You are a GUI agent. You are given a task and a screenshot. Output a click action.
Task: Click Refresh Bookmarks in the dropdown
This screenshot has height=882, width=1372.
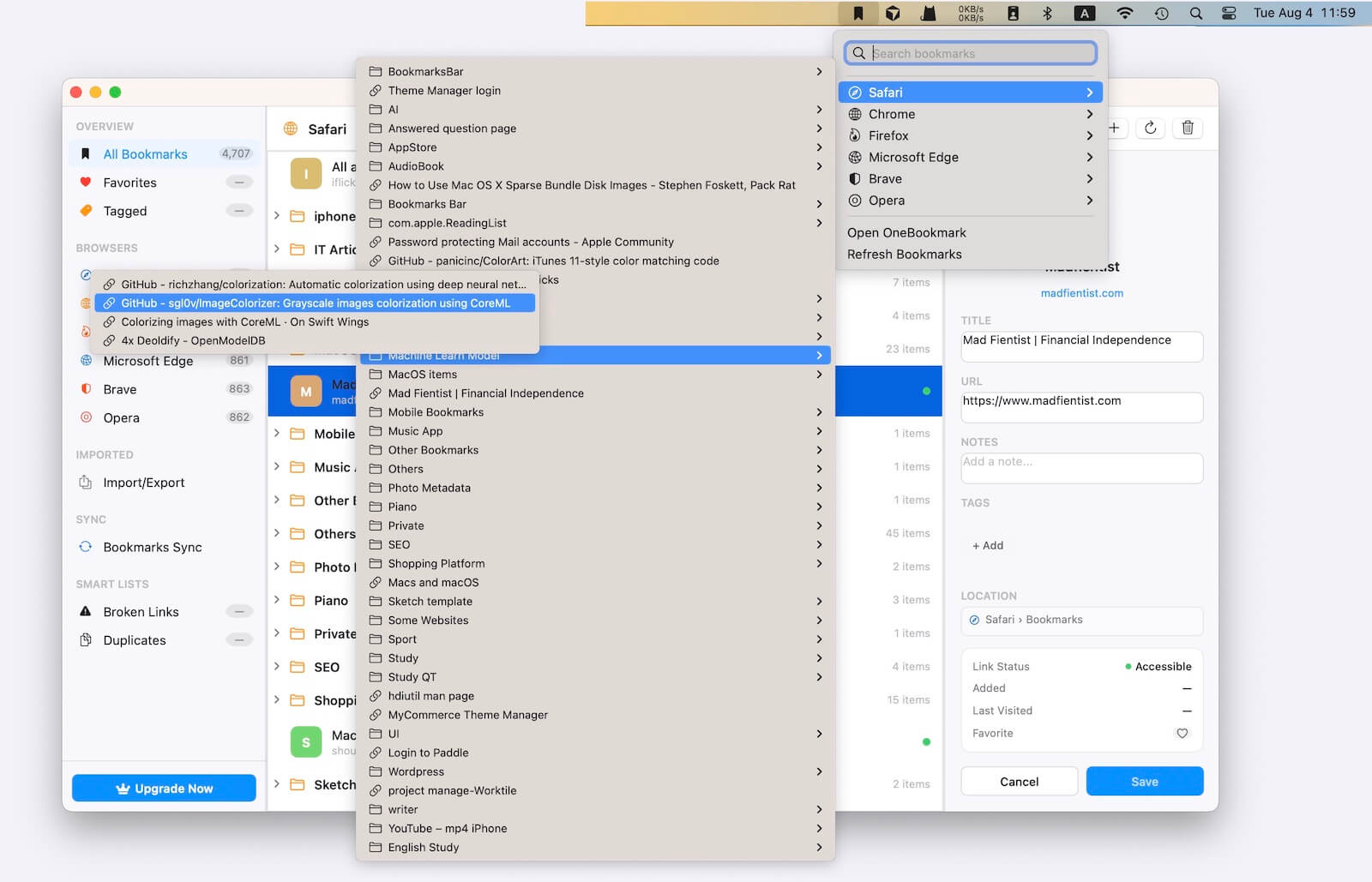pyautogui.click(x=970, y=254)
